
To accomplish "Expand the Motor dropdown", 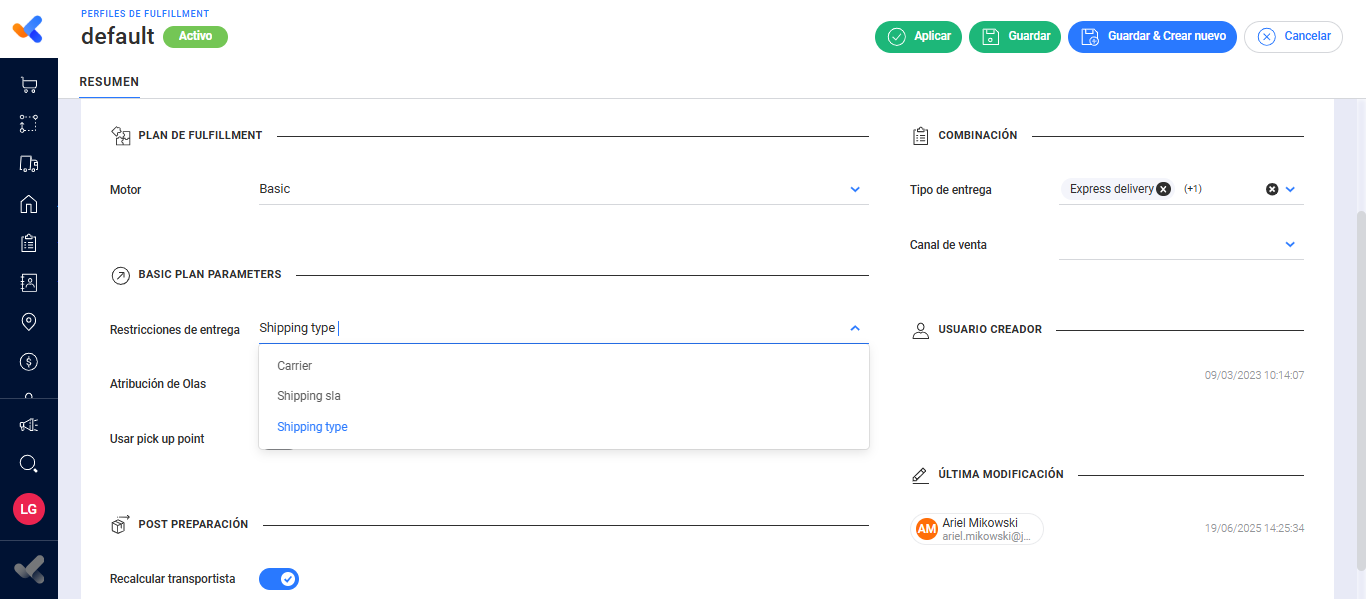I will [x=855, y=189].
